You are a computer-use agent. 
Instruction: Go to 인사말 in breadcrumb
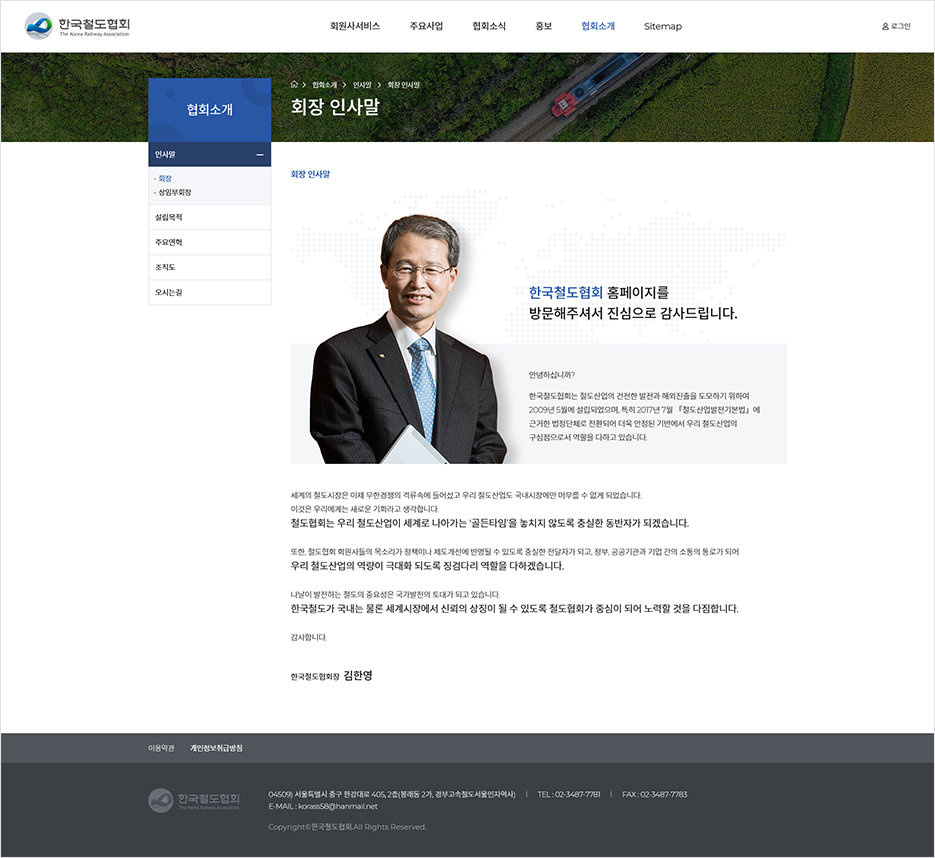(362, 85)
